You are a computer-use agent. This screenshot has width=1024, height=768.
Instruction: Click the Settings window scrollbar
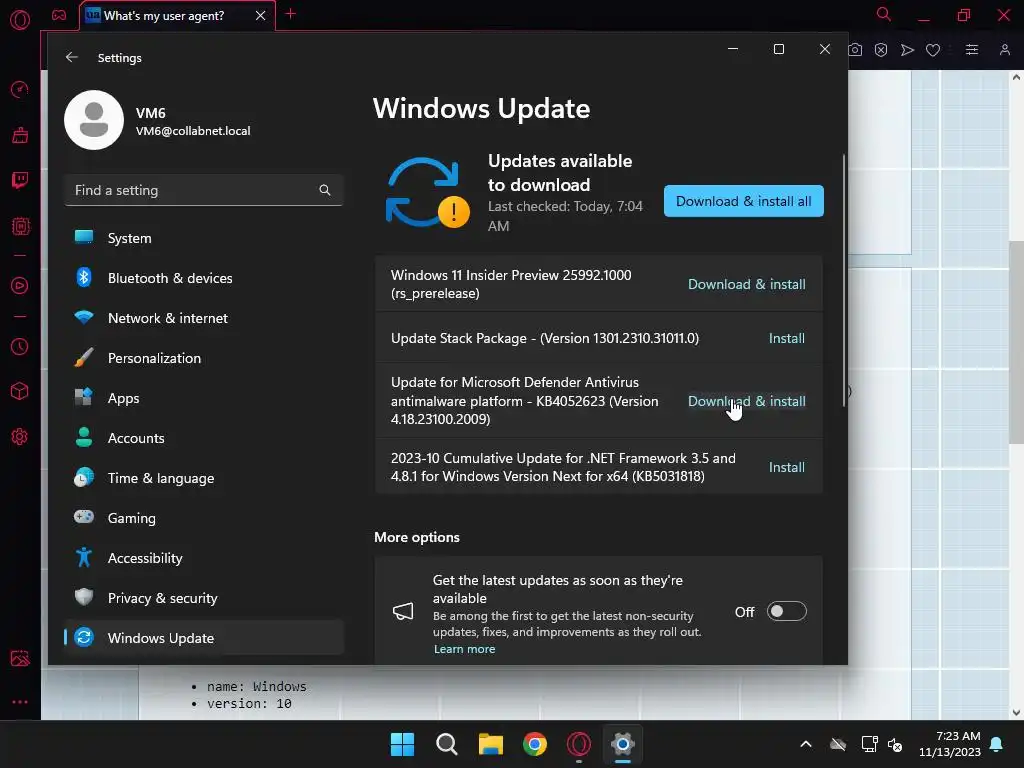tap(844, 281)
